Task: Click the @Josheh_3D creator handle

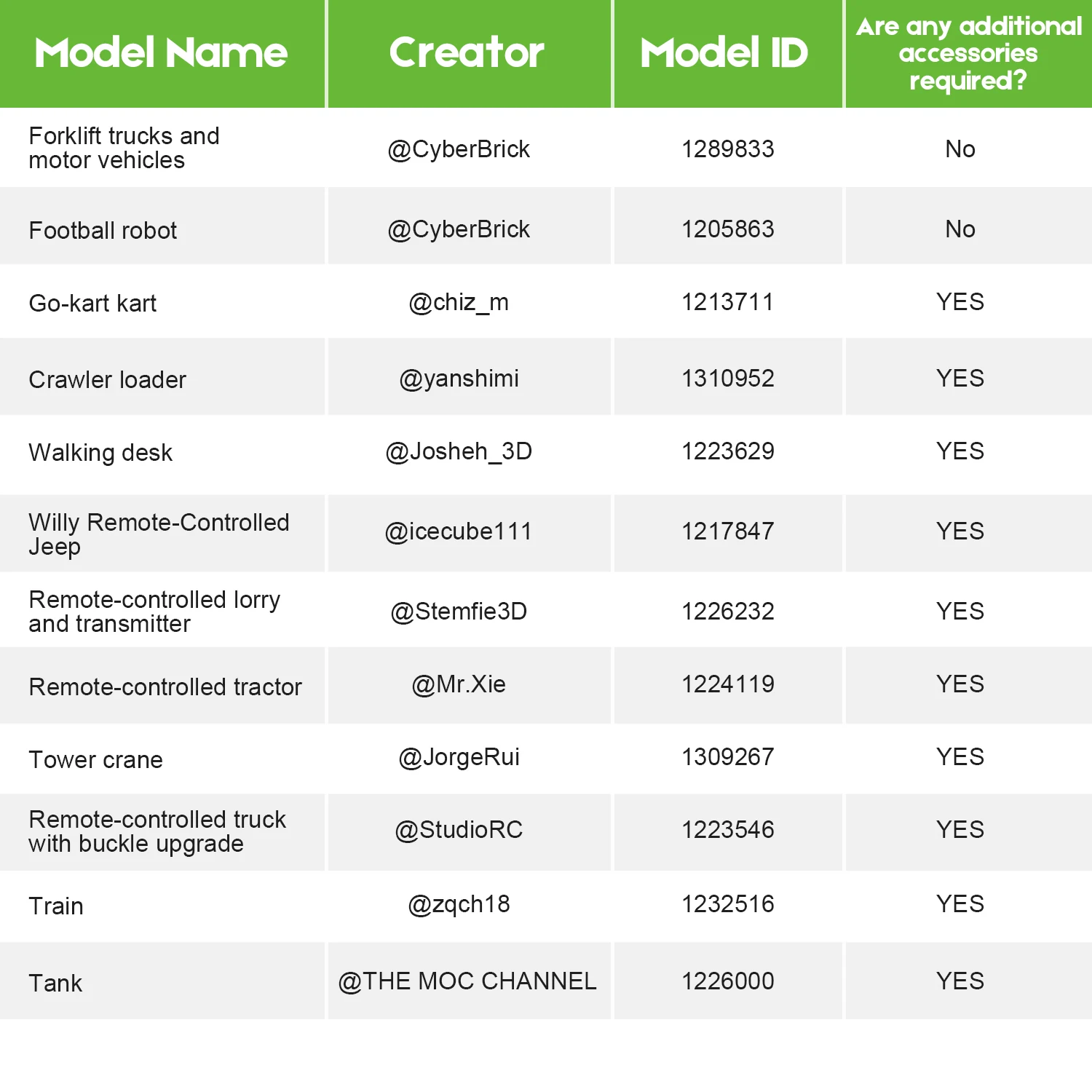Action: [x=459, y=451]
